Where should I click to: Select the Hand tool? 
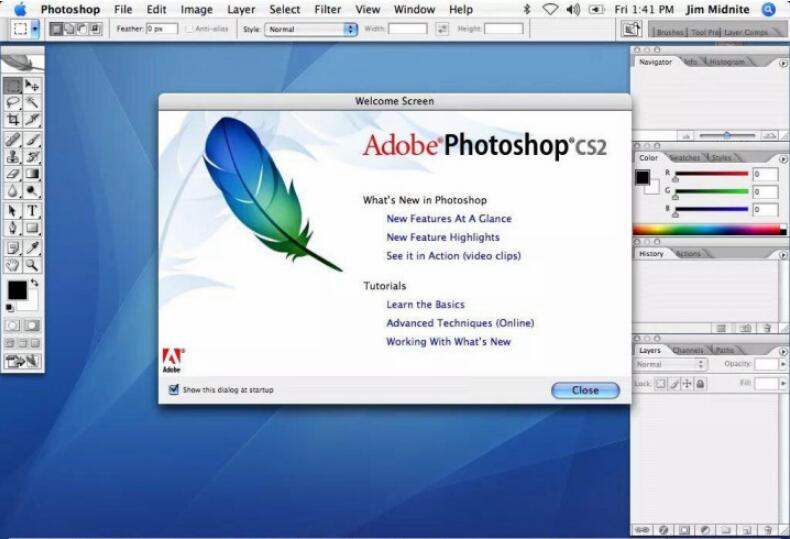point(13,264)
